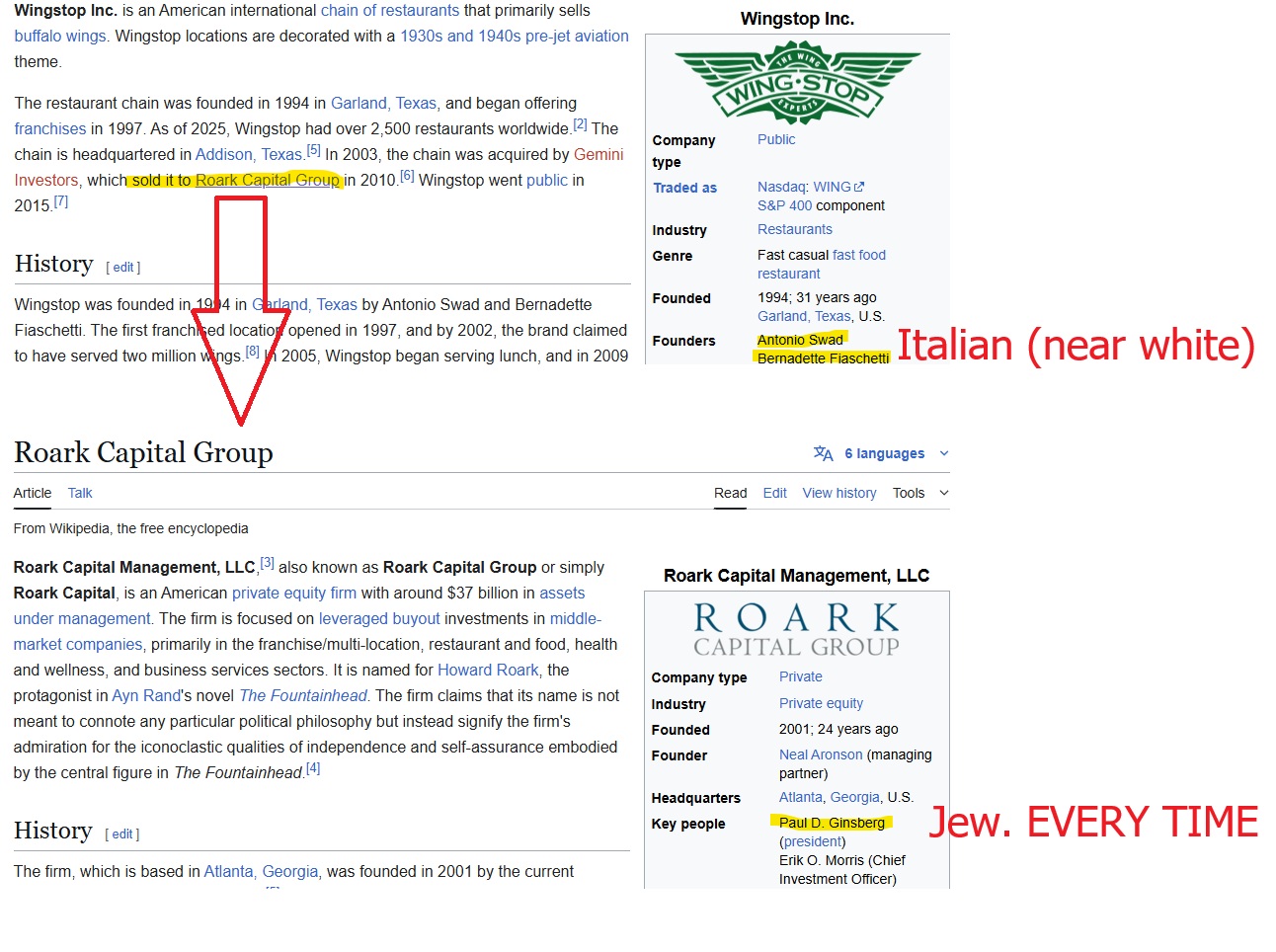Open the external 'WING' ticker link

click(838, 187)
